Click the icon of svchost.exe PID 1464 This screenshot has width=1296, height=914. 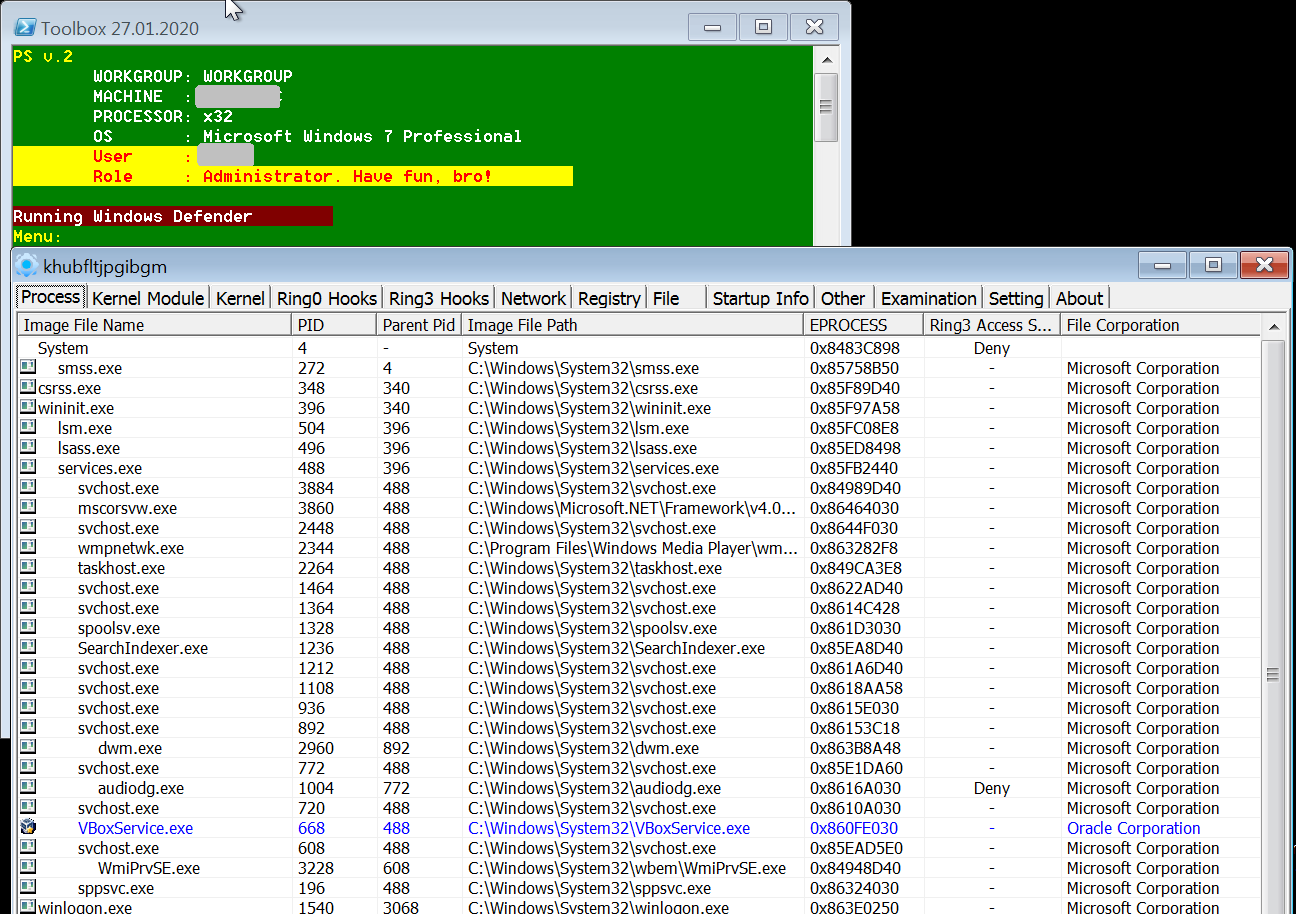(x=27, y=588)
